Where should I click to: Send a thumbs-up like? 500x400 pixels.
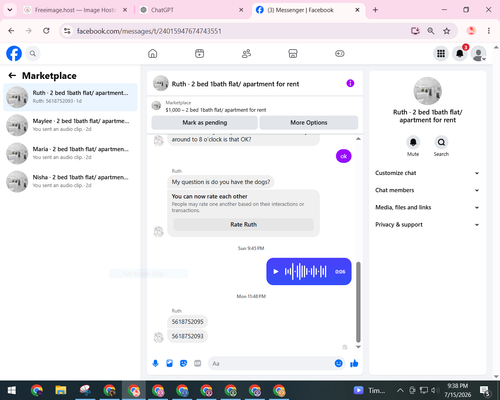[x=354, y=363]
